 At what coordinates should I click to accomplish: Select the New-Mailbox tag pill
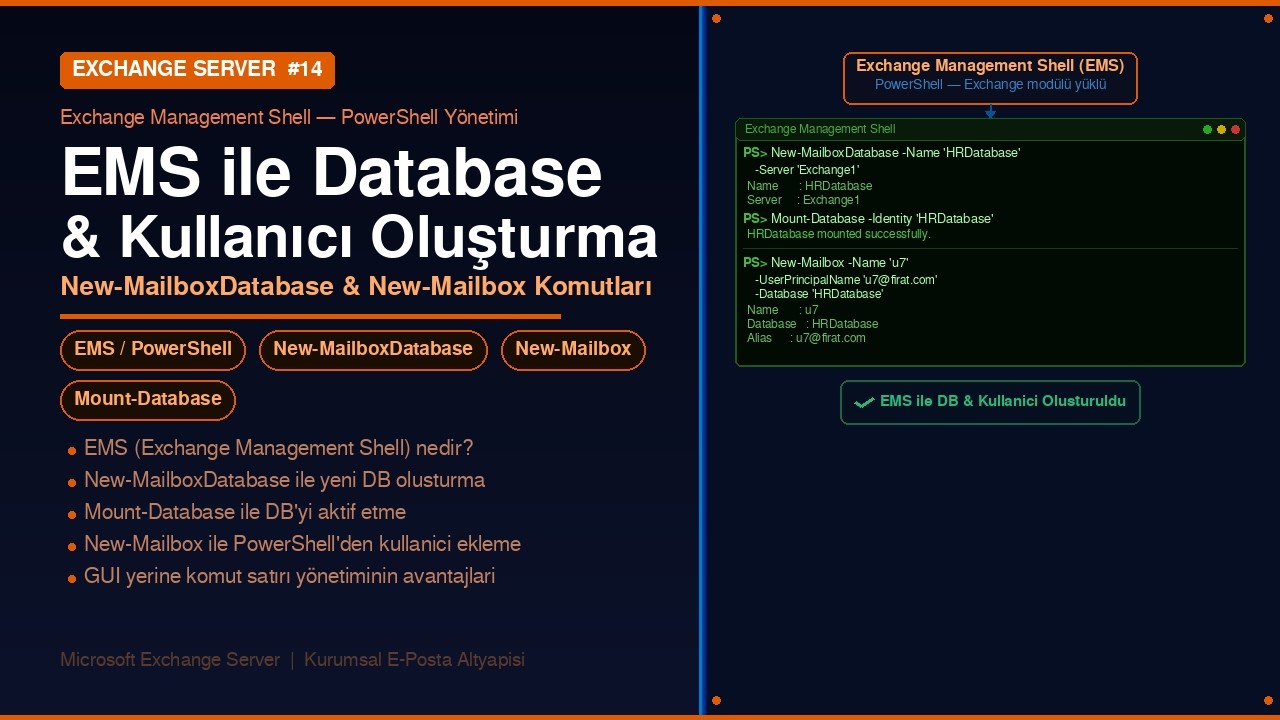coord(573,350)
